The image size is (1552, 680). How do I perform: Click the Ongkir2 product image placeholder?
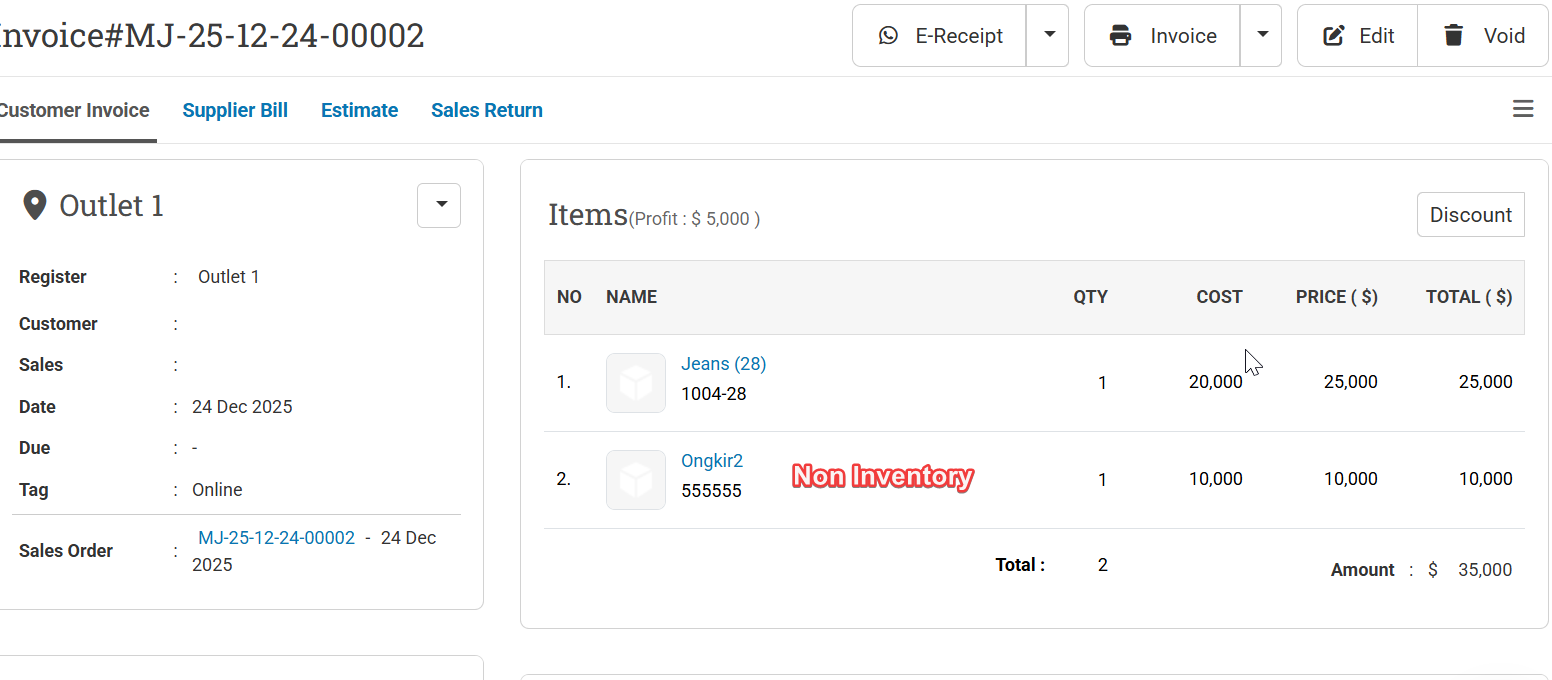(x=636, y=480)
